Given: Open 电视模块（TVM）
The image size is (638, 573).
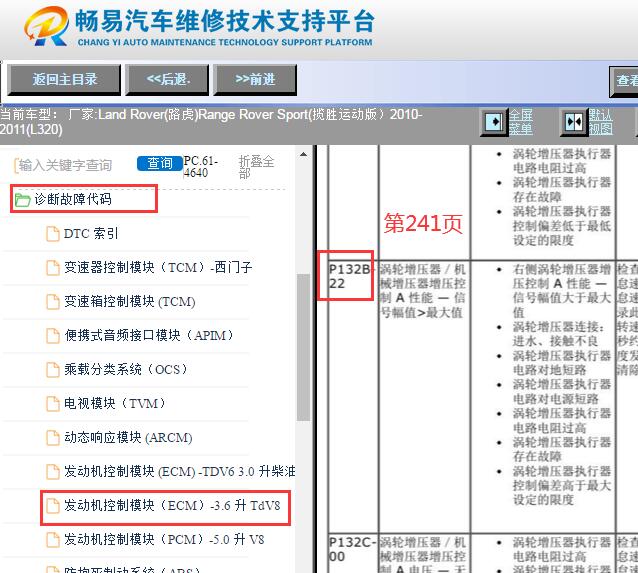Looking at the screenshot, I should click(114, 403).
